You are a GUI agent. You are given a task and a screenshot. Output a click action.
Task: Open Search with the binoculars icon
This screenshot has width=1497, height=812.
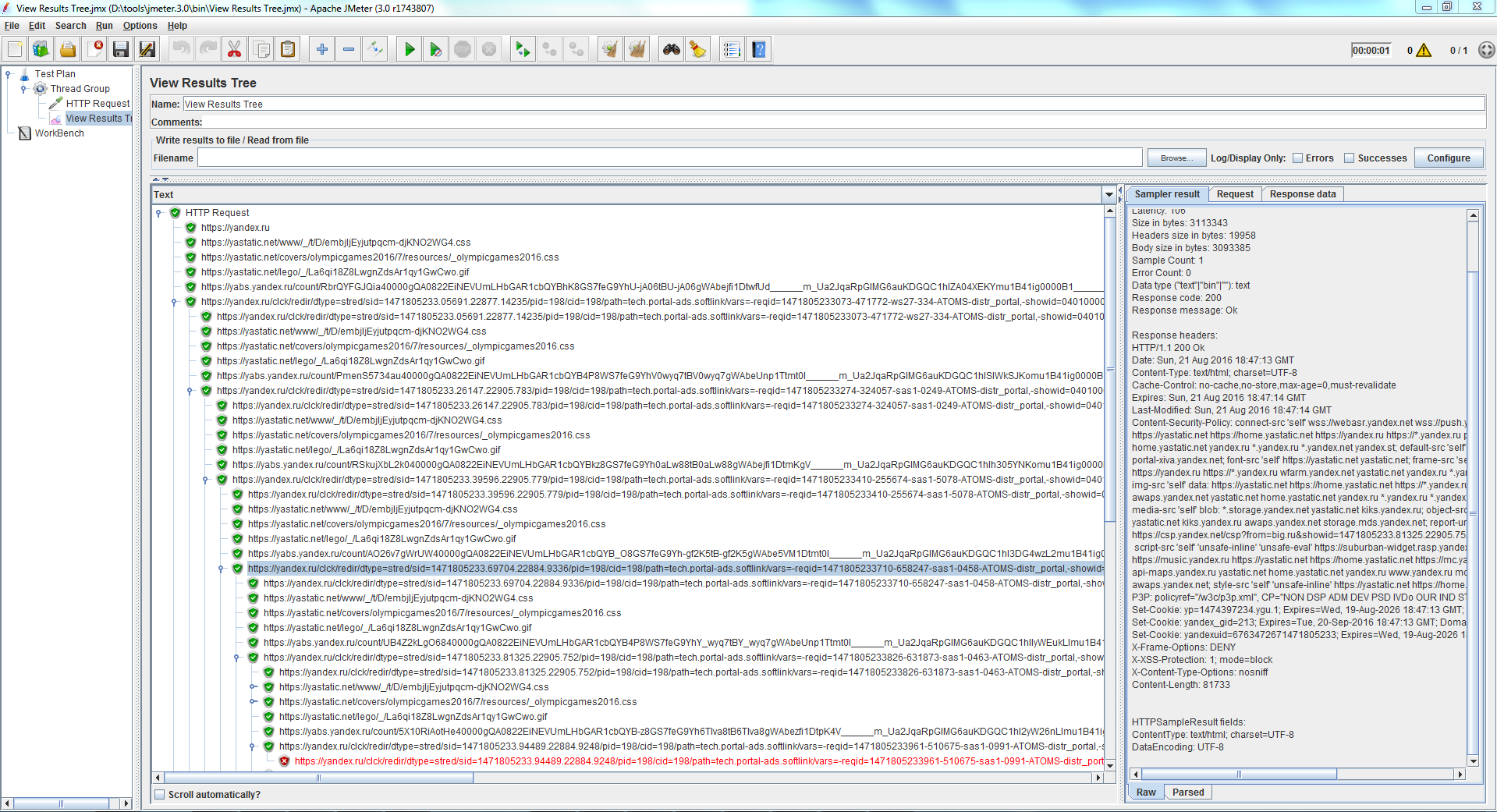[x=671, y=50]
